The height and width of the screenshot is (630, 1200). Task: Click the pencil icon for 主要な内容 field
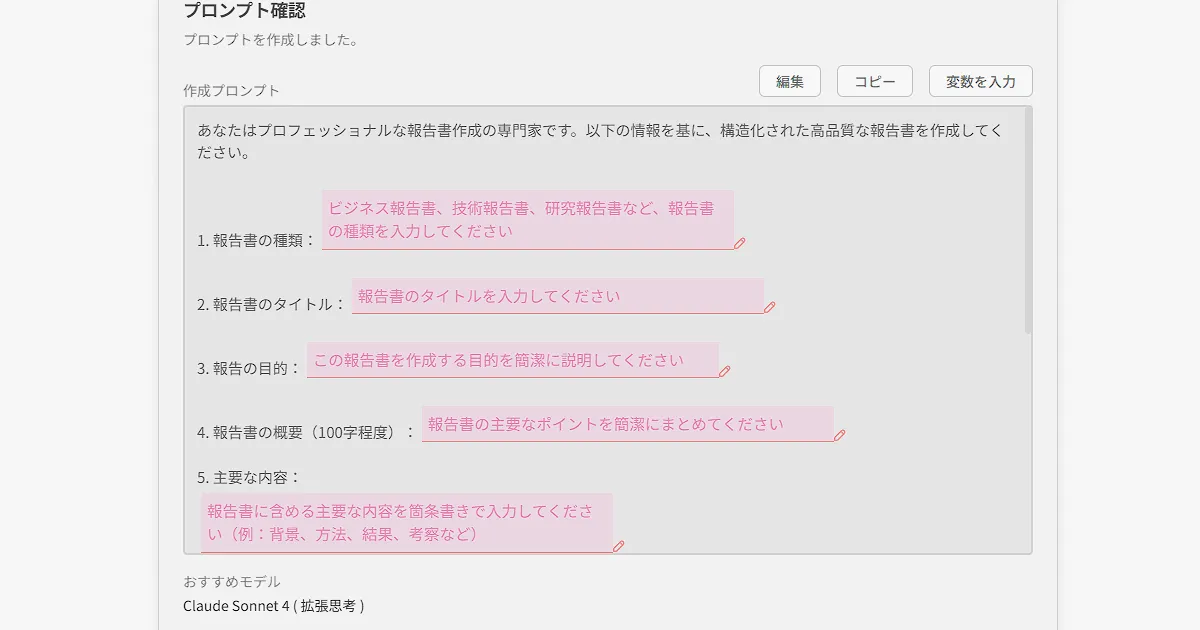(x=618, y=546)
